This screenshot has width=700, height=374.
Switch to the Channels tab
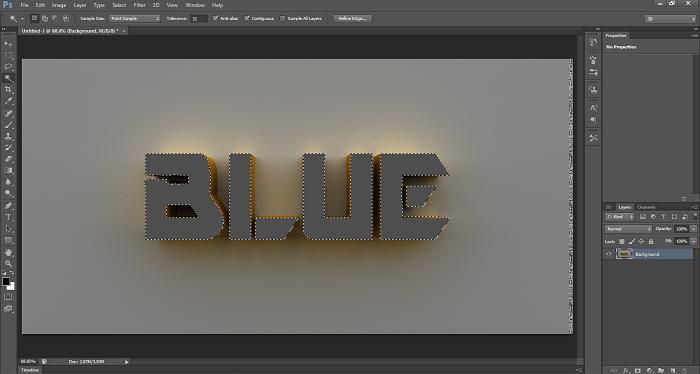(x=646, y=207)
